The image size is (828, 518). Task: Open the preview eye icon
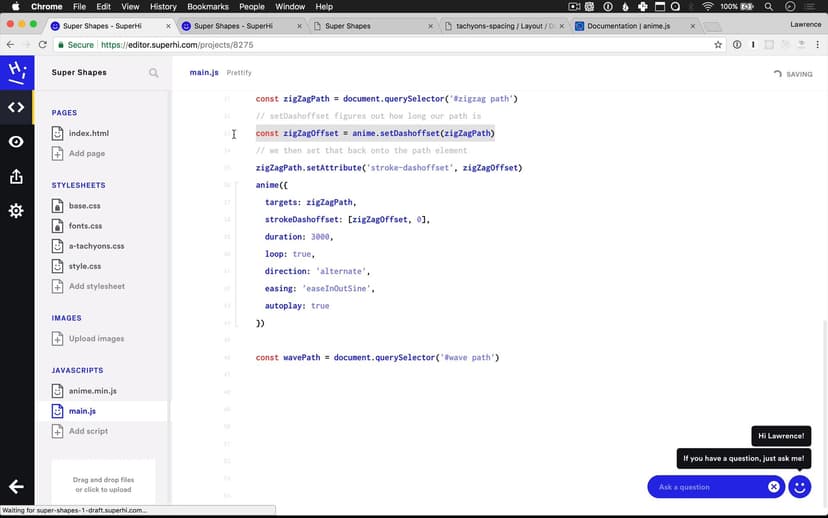pyautogui.click(x=16, y=142)
